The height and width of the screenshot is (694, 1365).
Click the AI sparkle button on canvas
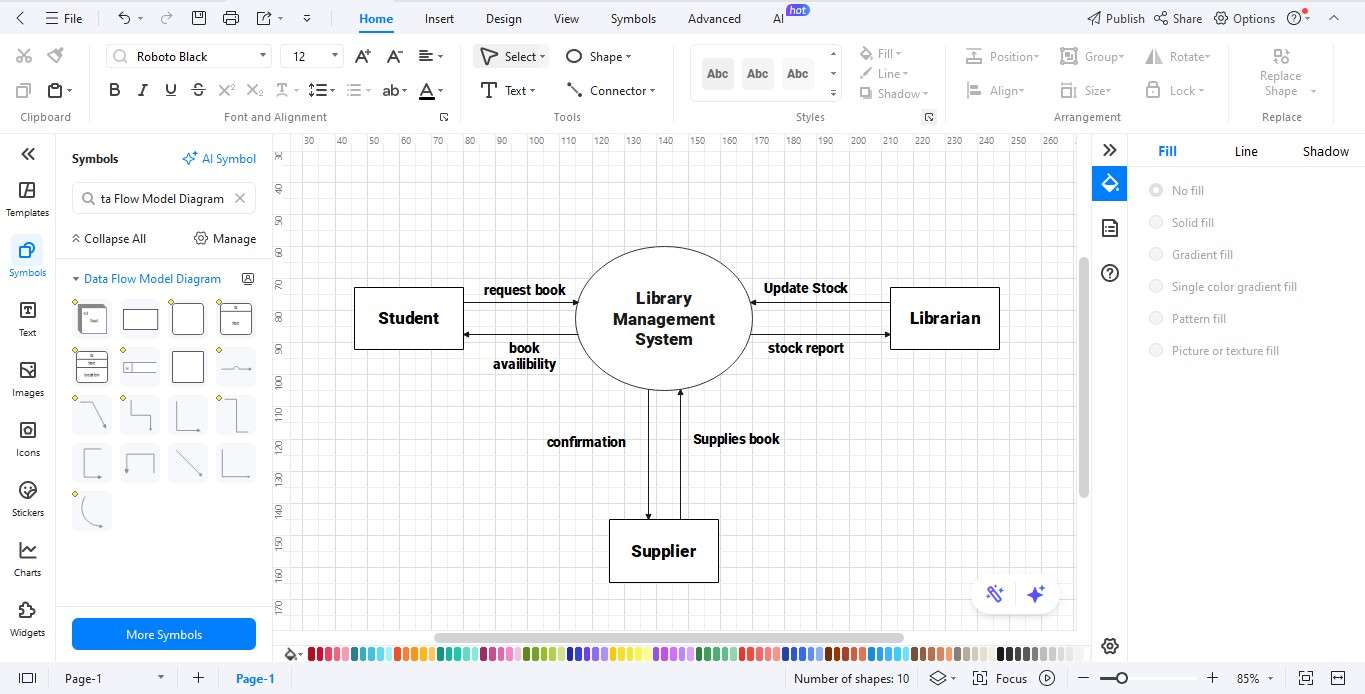[1036, 594]
